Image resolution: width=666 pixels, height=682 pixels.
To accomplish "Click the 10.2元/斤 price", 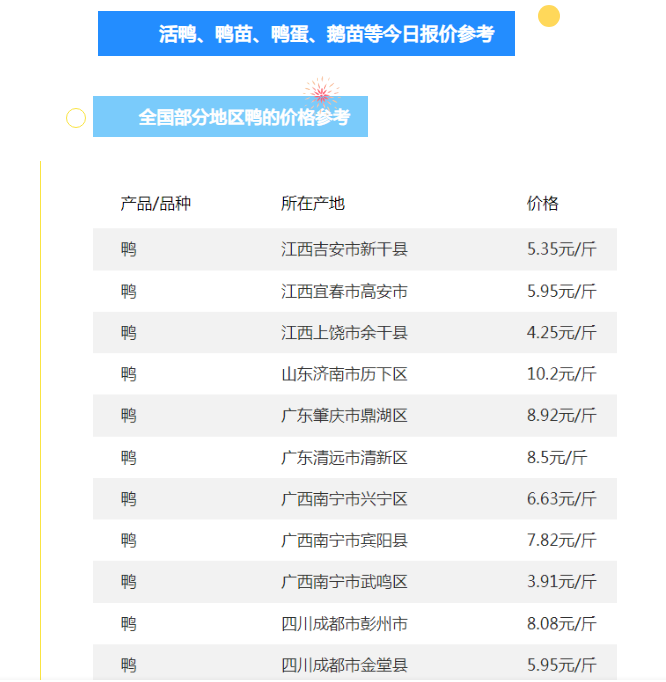I will [x=561, y=374].
